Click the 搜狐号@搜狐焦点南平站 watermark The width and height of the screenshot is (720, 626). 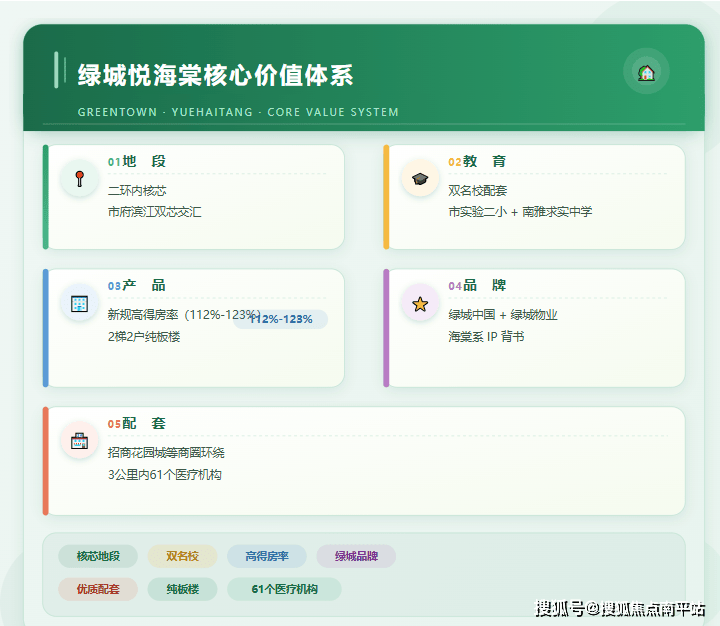[620, 608]
